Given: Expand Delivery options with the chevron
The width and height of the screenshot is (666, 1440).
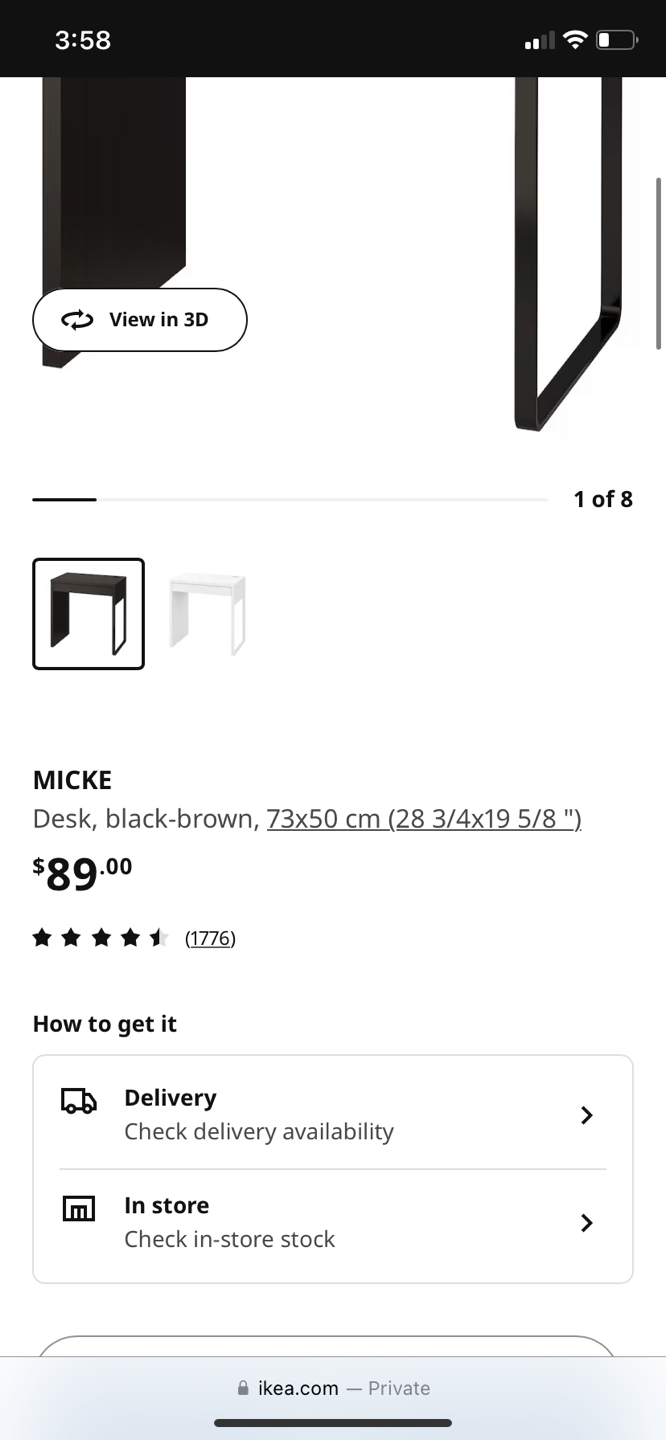Looking at the screenshot, I should (587, 1115).
